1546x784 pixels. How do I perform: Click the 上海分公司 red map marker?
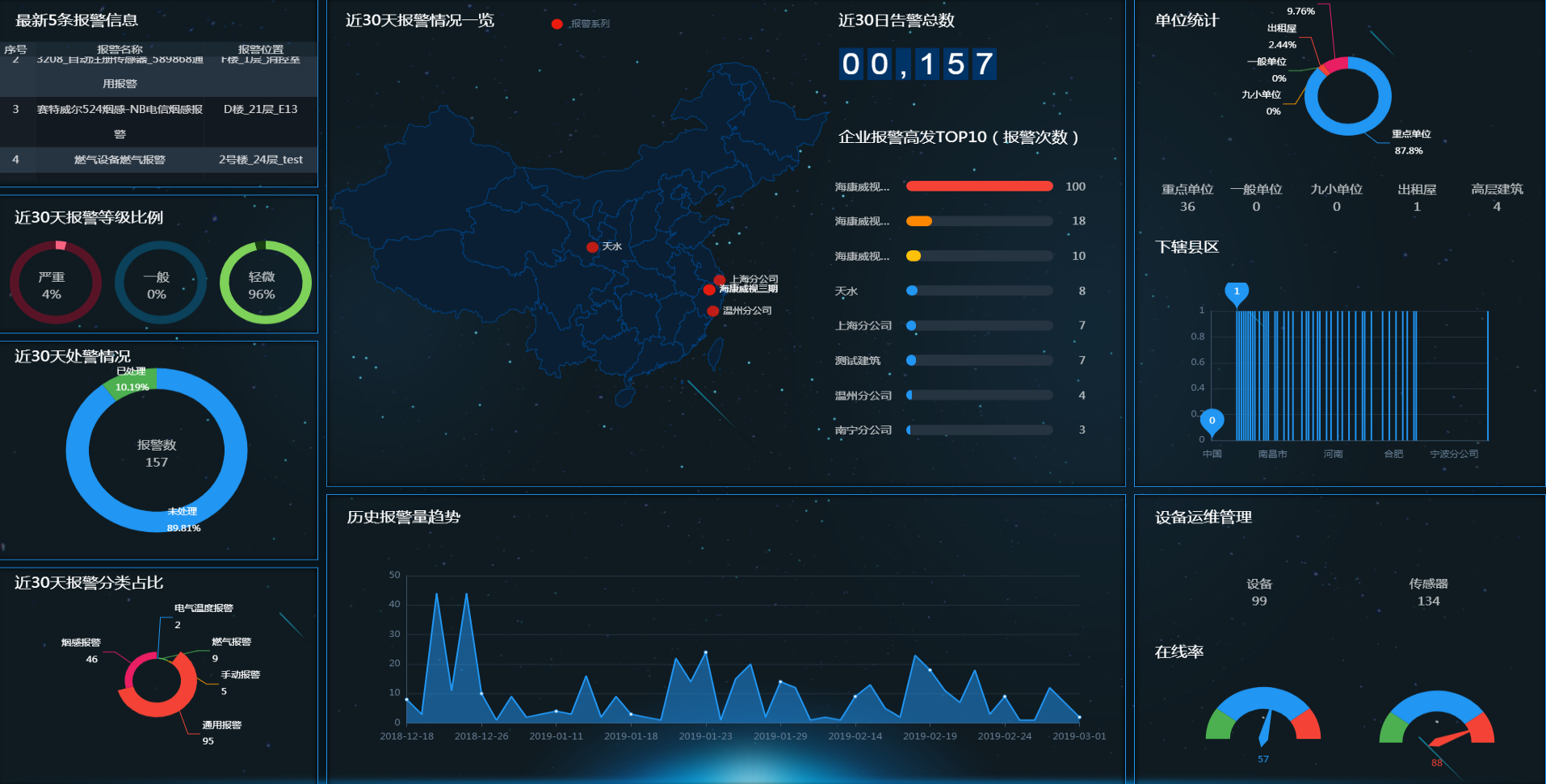(719, 279)
